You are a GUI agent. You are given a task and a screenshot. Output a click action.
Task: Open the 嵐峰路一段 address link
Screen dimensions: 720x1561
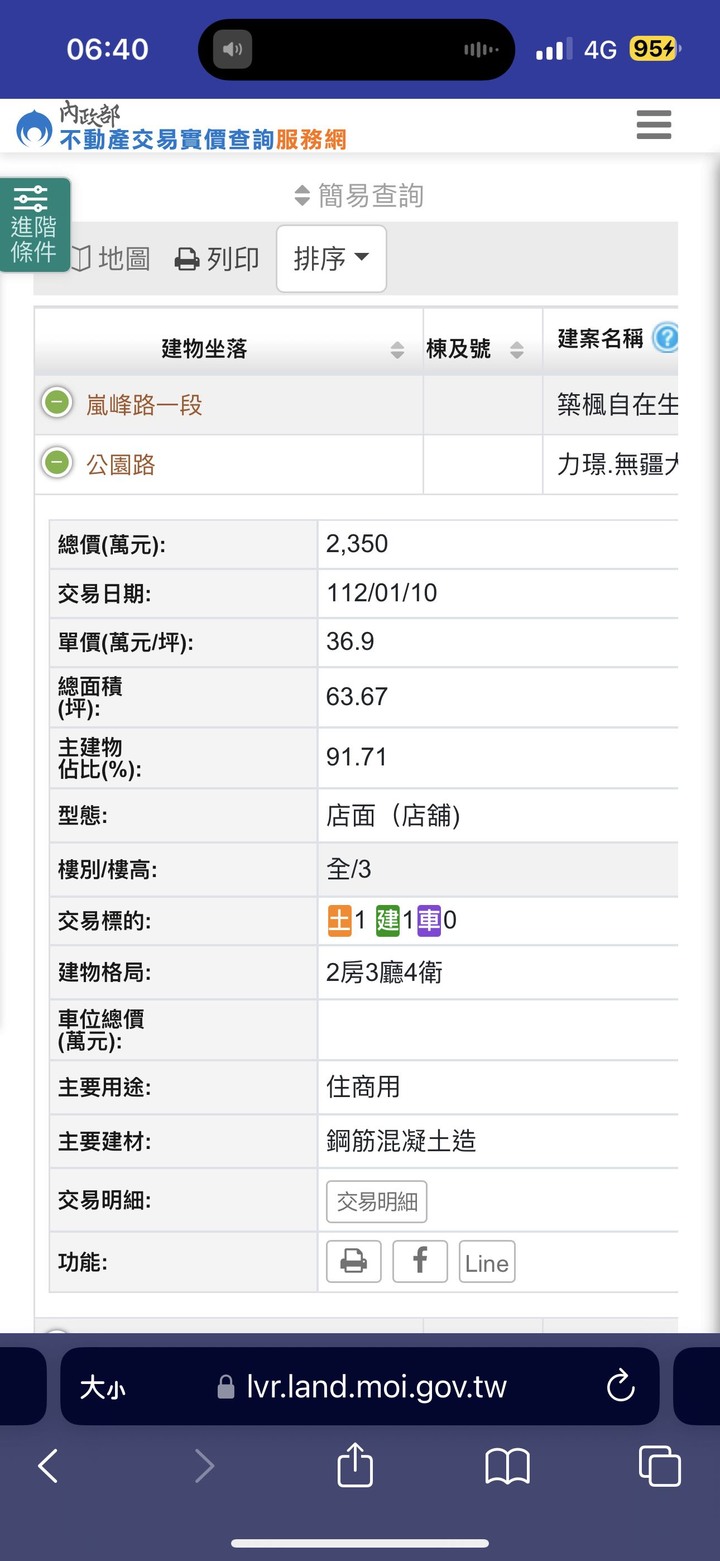pyautogui.click(x=144, y=405)
